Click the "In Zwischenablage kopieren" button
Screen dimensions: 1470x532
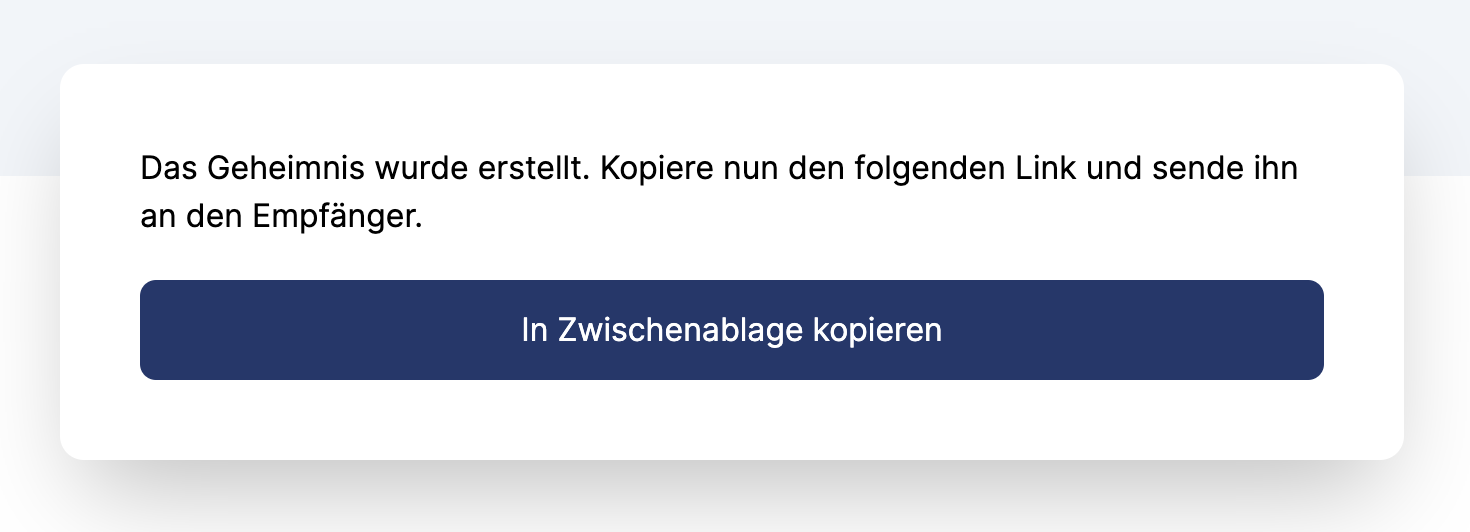coord(731,330)
